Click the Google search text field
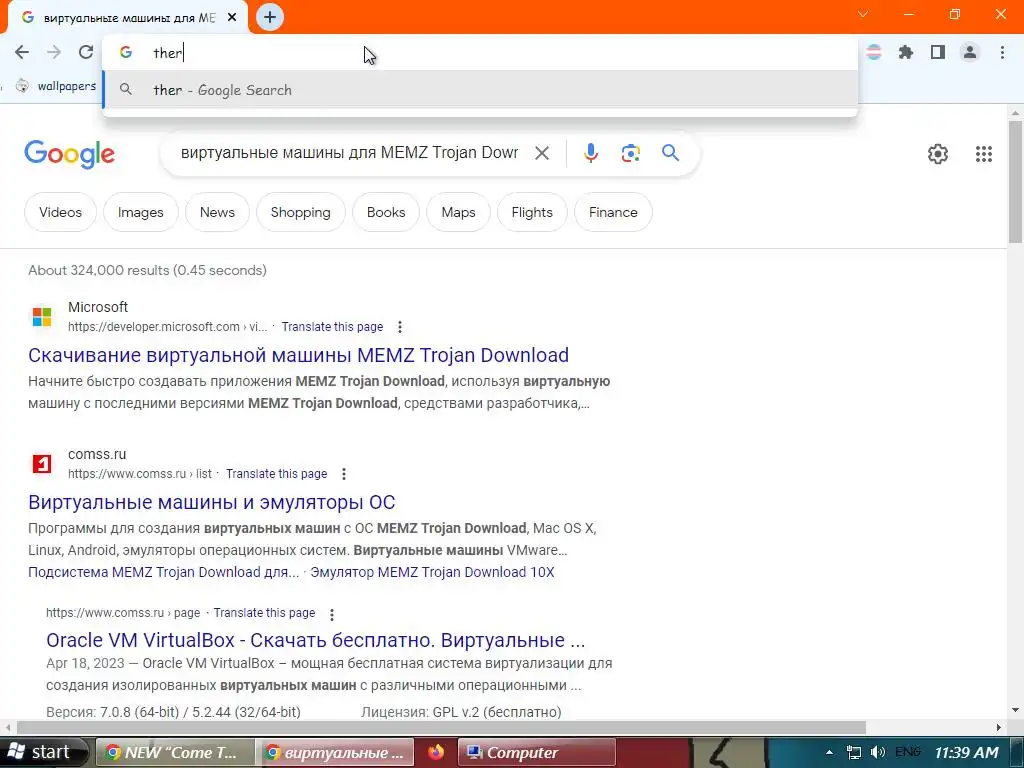This screenshot has height=768, width=1024. click(x=349, y=153)
